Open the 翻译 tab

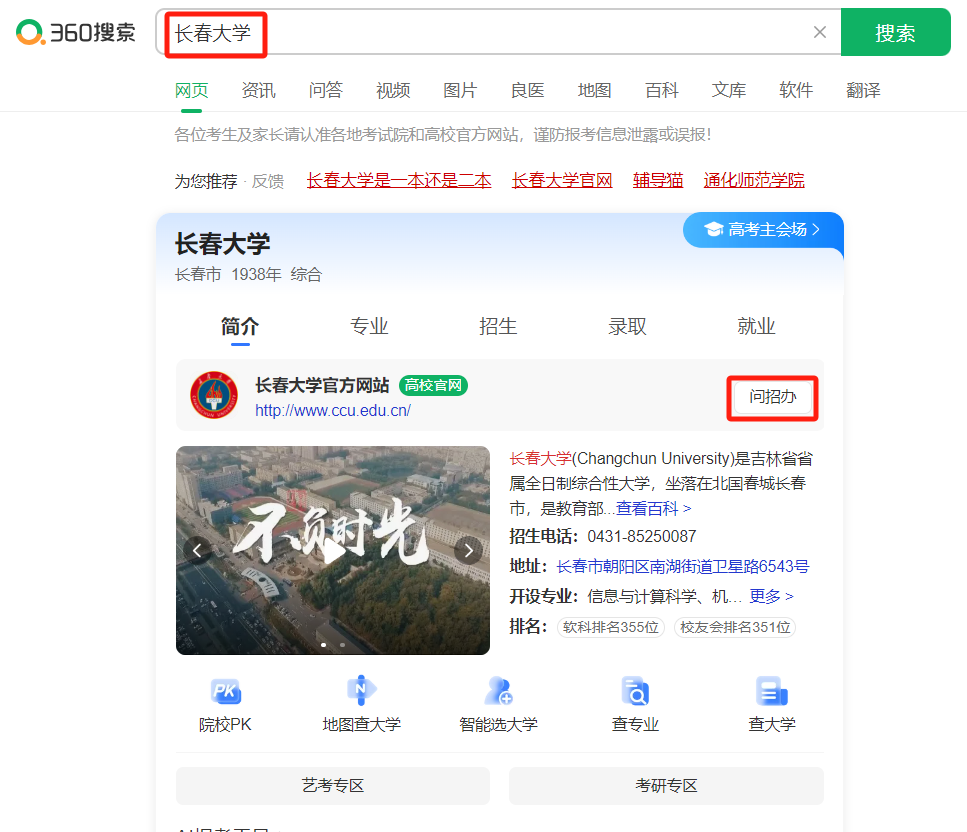click(863, 91)
